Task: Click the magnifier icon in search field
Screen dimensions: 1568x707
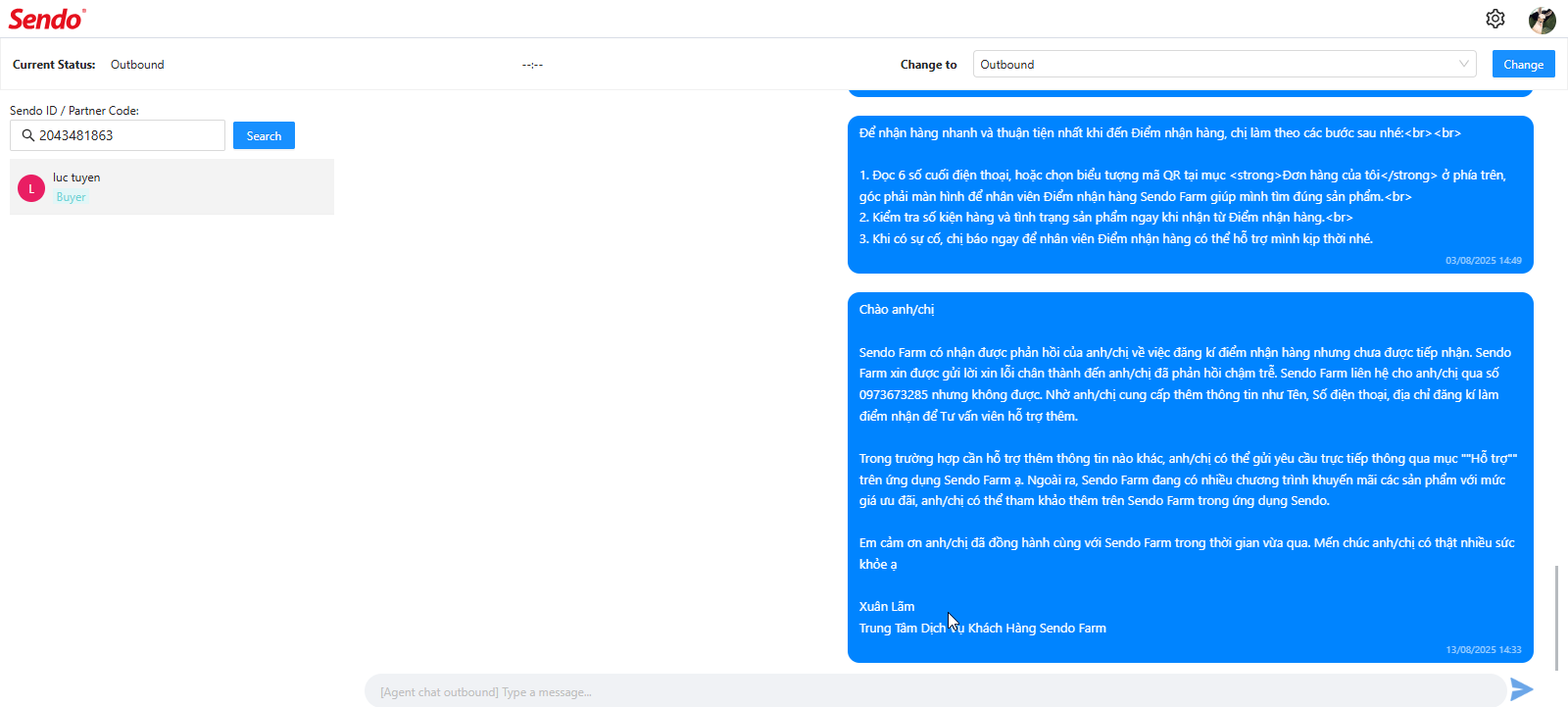Action: tap(28, 135)
